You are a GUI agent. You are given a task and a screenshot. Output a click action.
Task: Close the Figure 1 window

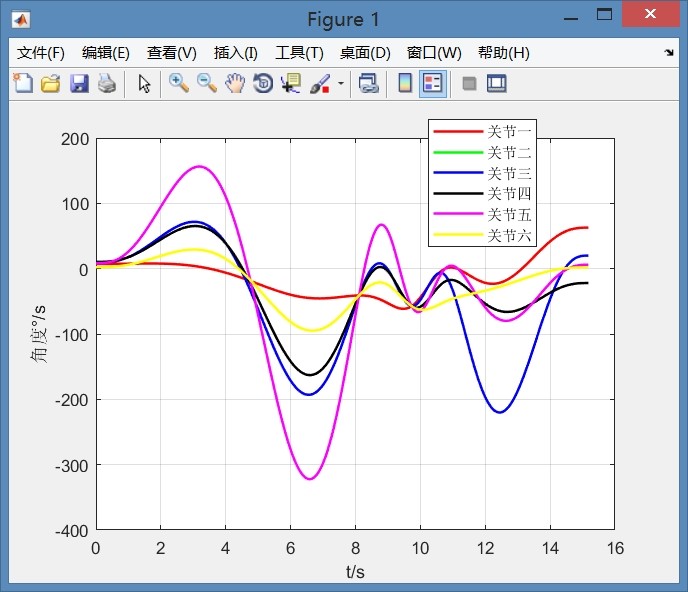(x=650, y=14)
